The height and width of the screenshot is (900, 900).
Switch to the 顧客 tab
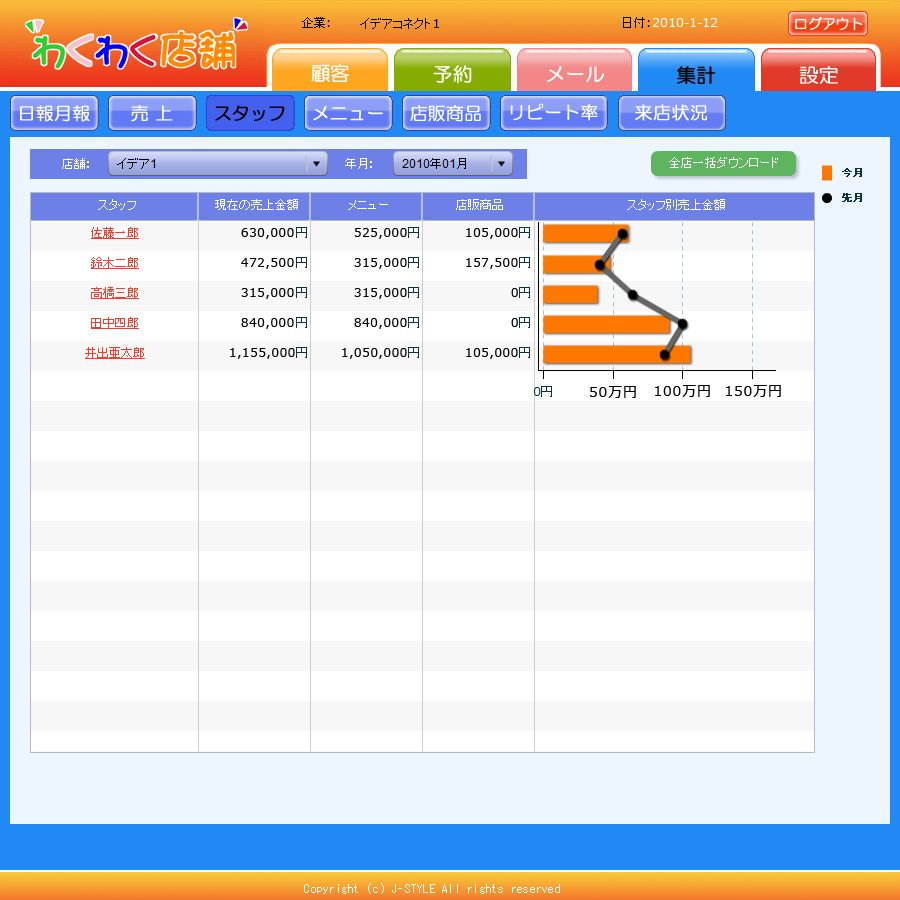(x=329, y=74)
